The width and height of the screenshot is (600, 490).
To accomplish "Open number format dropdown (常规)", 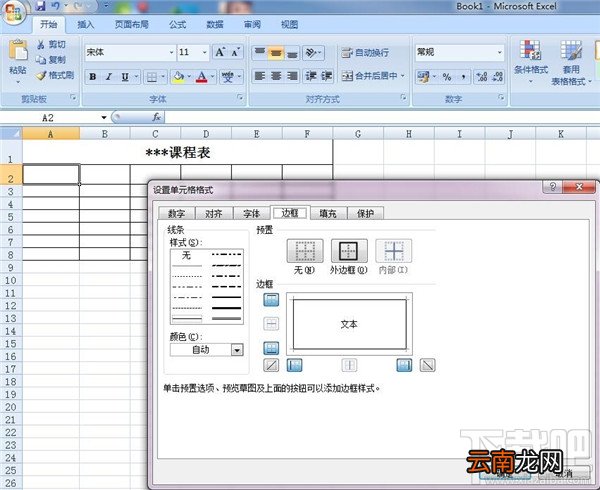I will (500, 52).
